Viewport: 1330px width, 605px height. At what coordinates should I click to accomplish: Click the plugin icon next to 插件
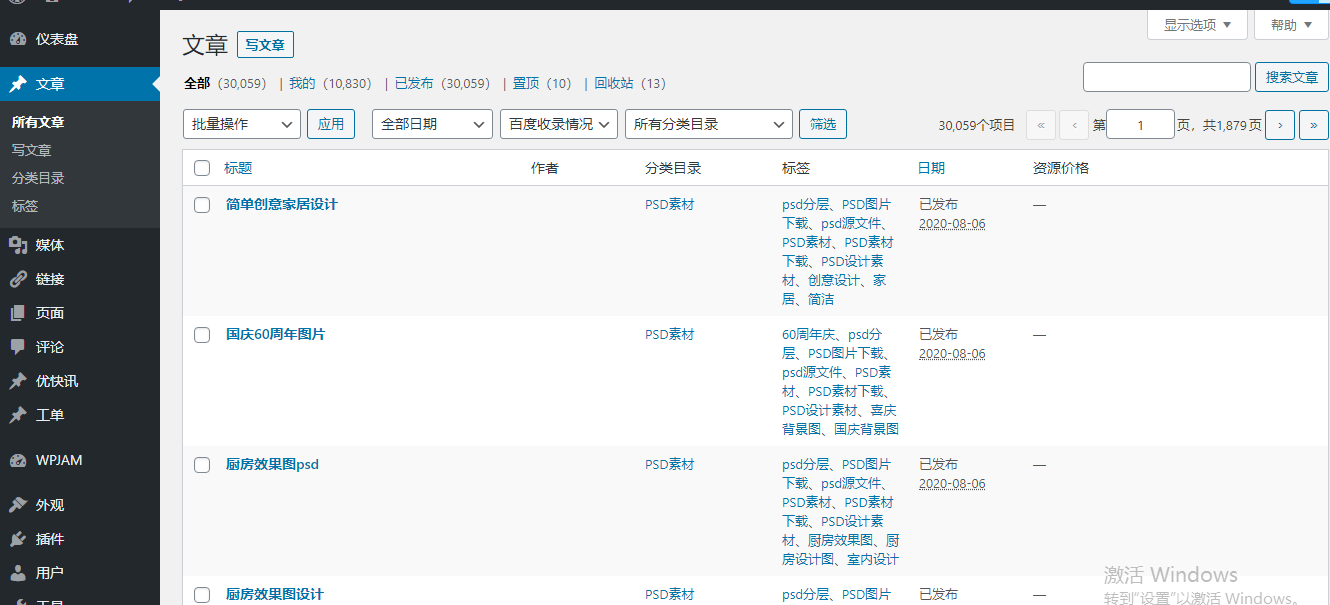pyautogui.click(x=18, y=539)
